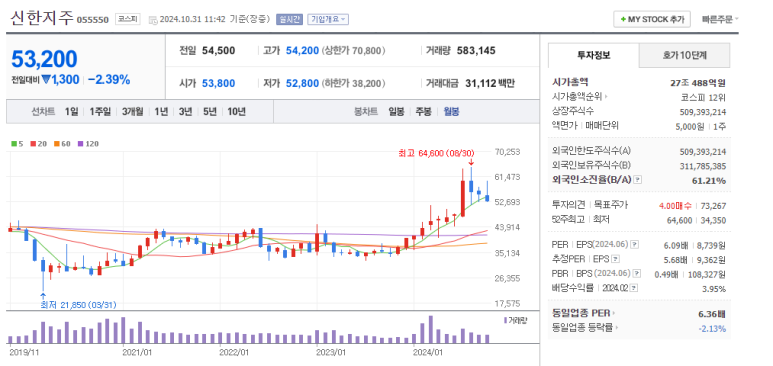Switch to the 호가 10단계 tab
The height and width of the screenshot is (366, 773).
click(x=684, y=55)
